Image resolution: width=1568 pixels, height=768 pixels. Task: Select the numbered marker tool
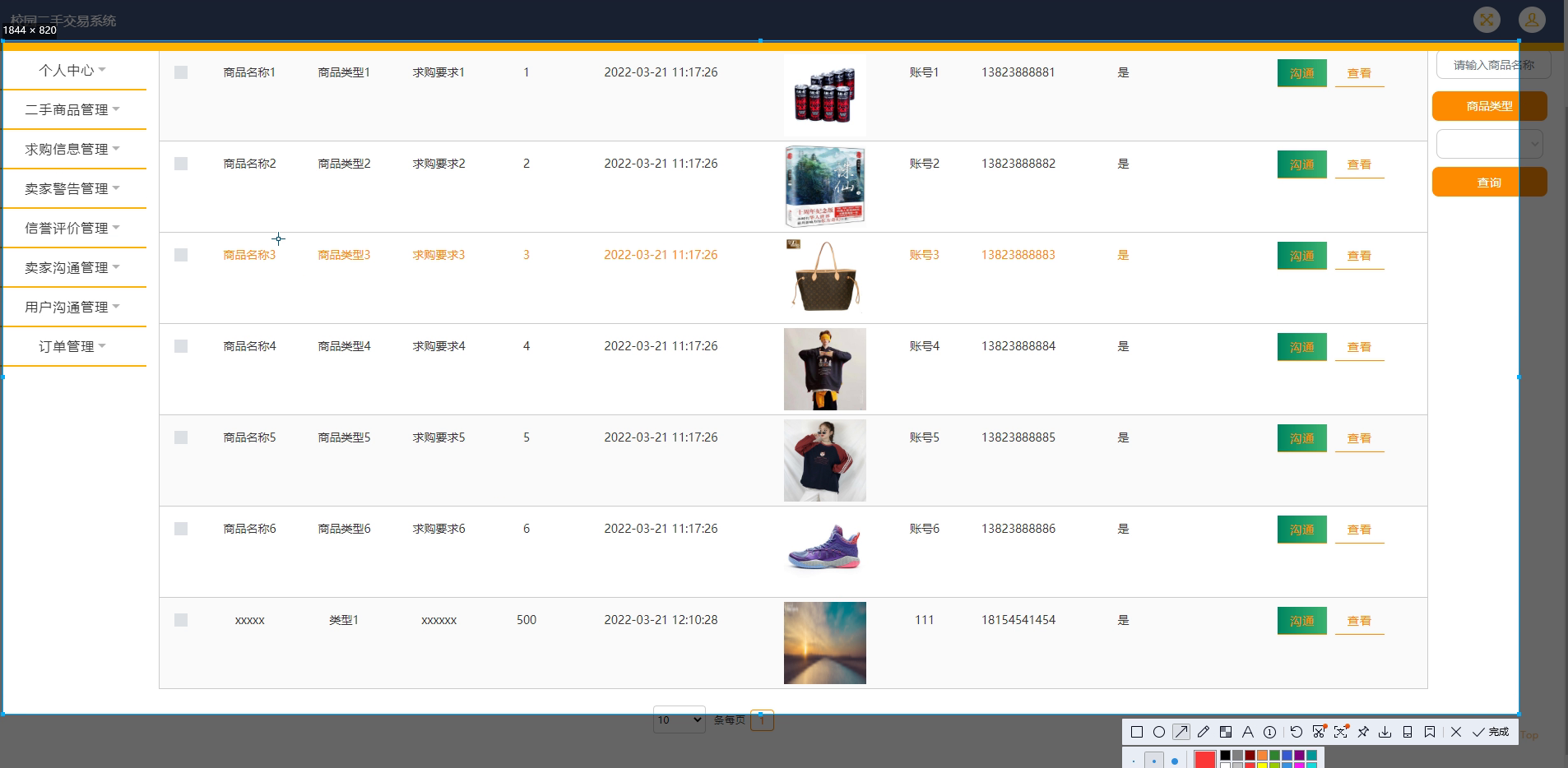pos(1270,732)
